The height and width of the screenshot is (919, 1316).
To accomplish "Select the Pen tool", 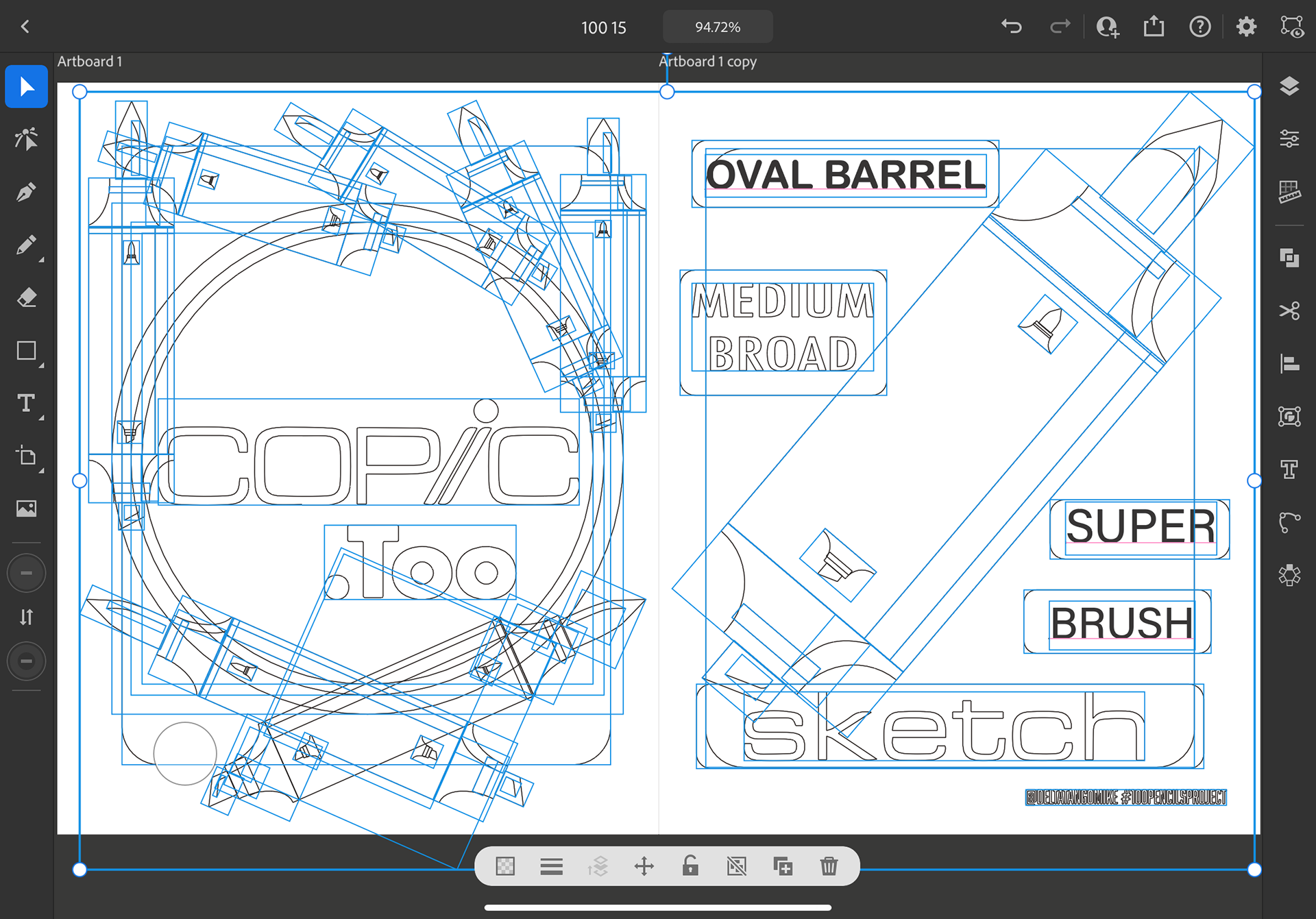I will tap(26, 193).
